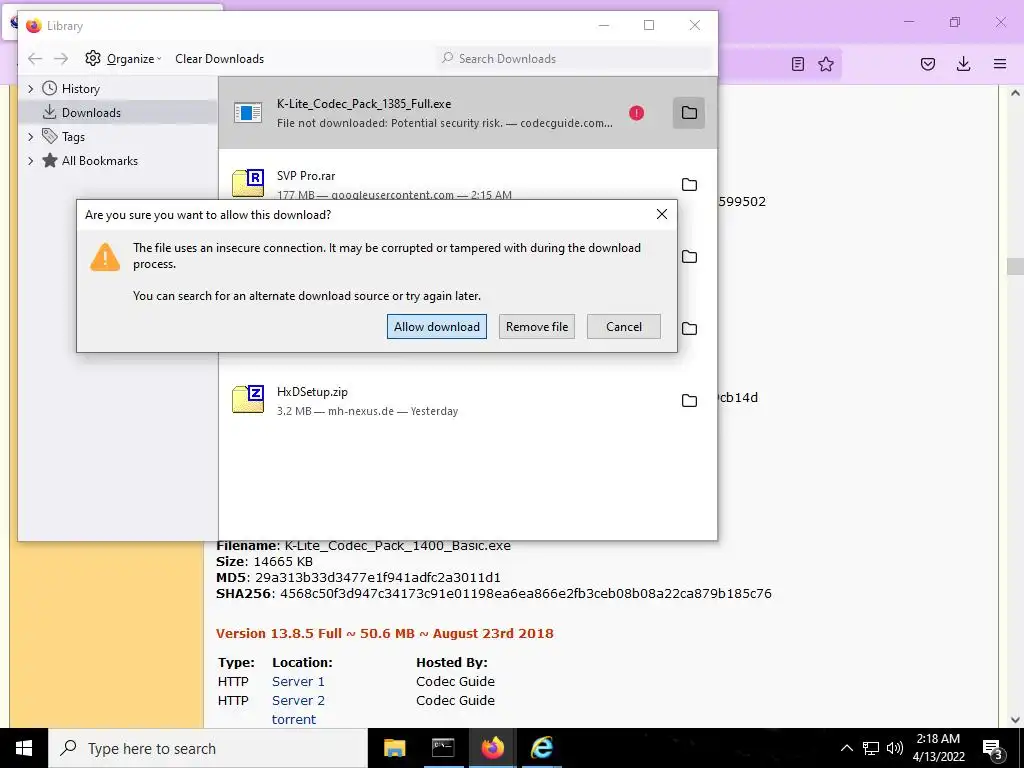1024x768 pixels.
Task: Toggle reader view in Firefox toolbar
Action: [x=797, y=64]
